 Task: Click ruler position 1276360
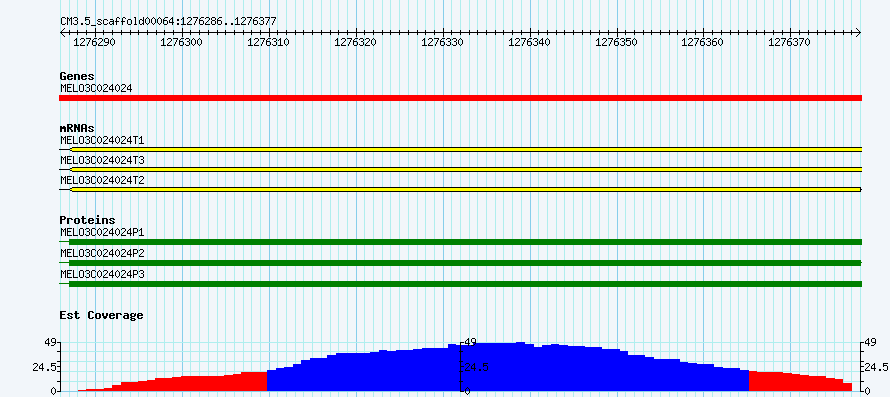703,43
